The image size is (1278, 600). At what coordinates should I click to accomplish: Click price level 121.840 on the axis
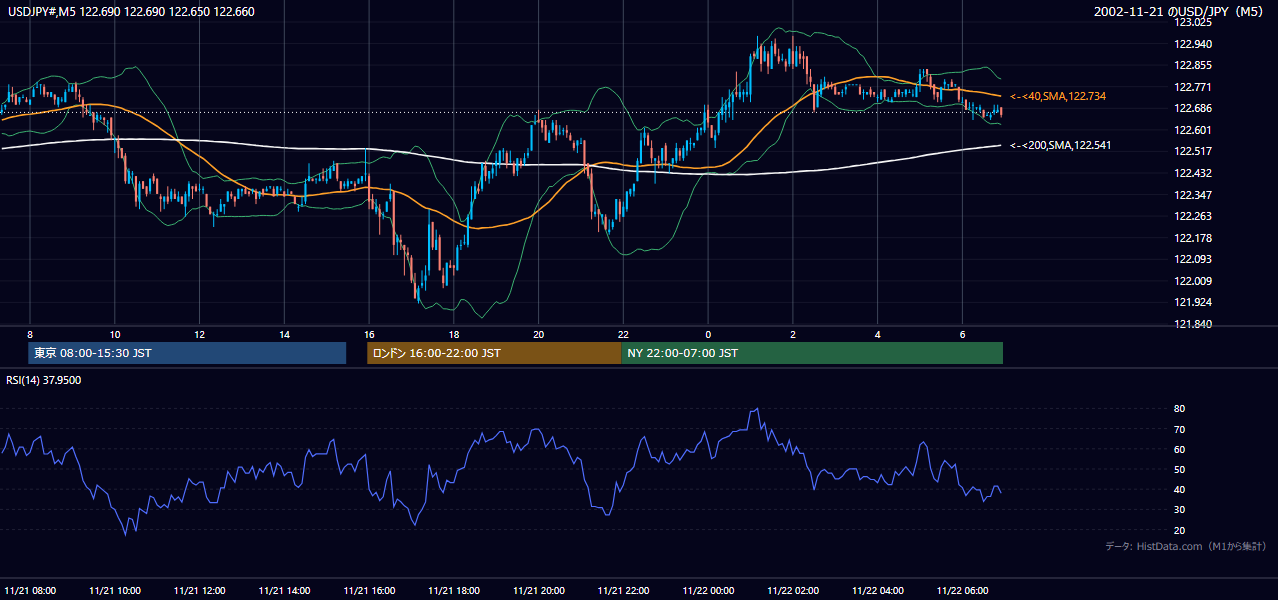click(1193, 324)
